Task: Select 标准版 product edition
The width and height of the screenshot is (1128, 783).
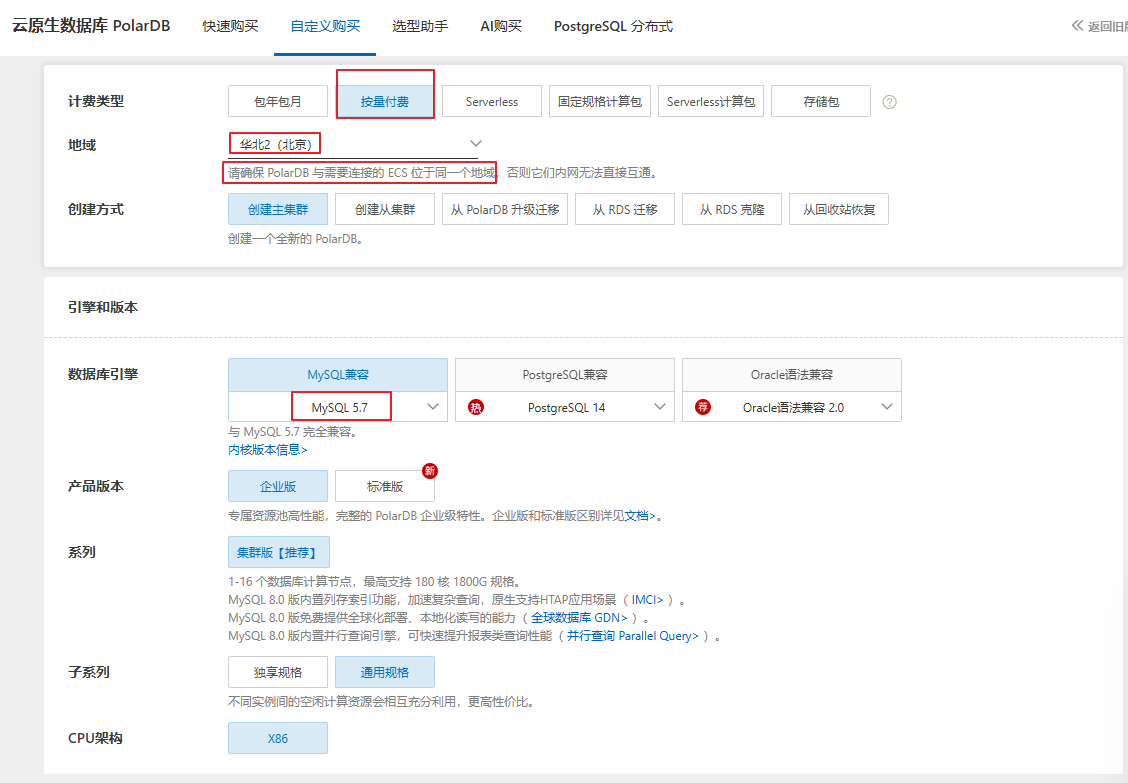Action: click(385, 486)
